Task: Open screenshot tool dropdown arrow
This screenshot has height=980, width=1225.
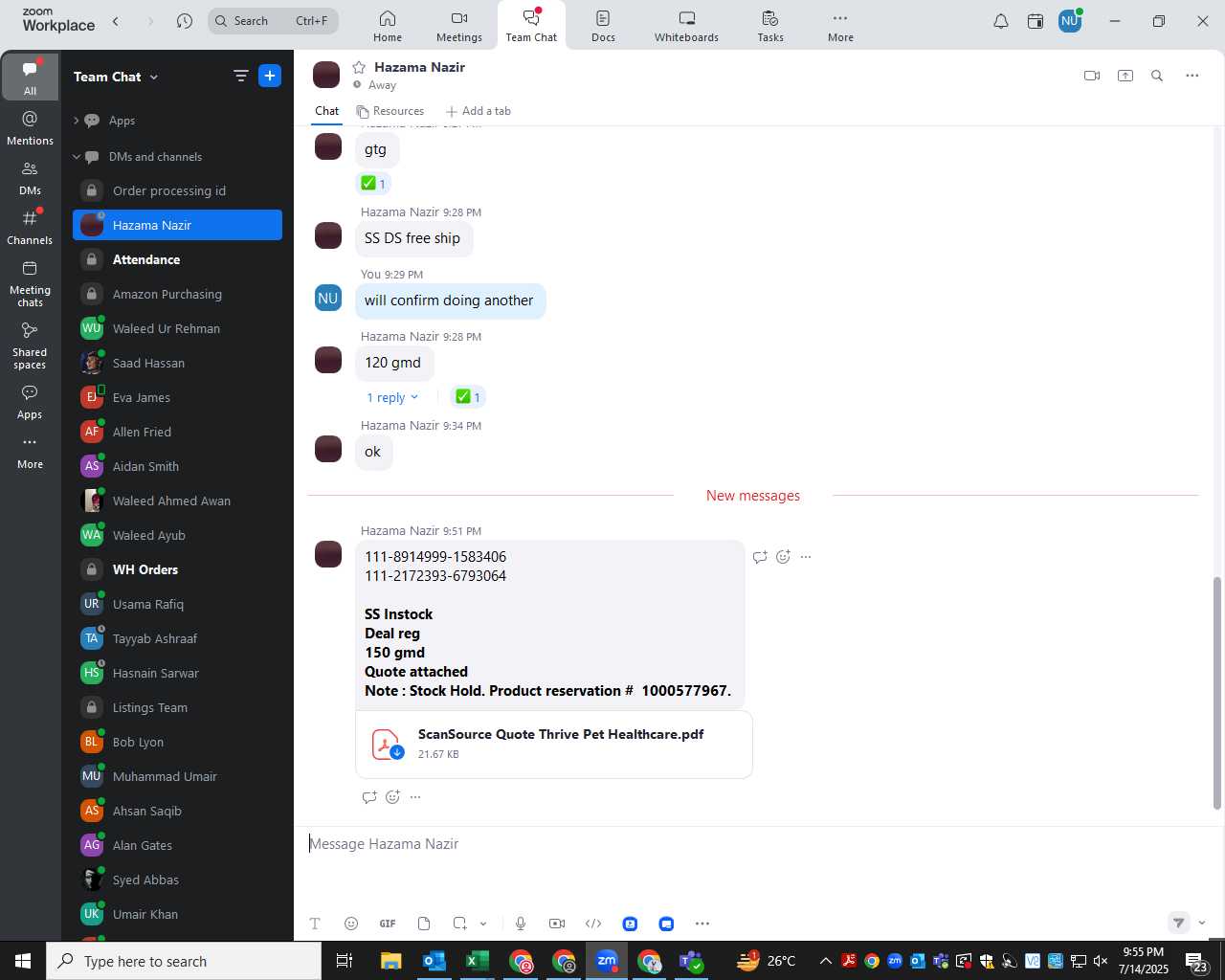Action: [483, 924]
